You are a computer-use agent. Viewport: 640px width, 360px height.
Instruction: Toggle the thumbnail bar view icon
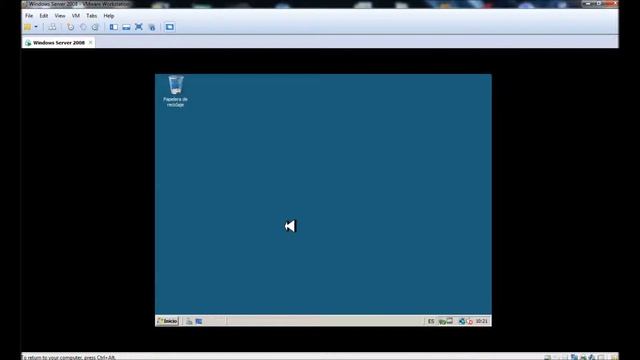126,27
